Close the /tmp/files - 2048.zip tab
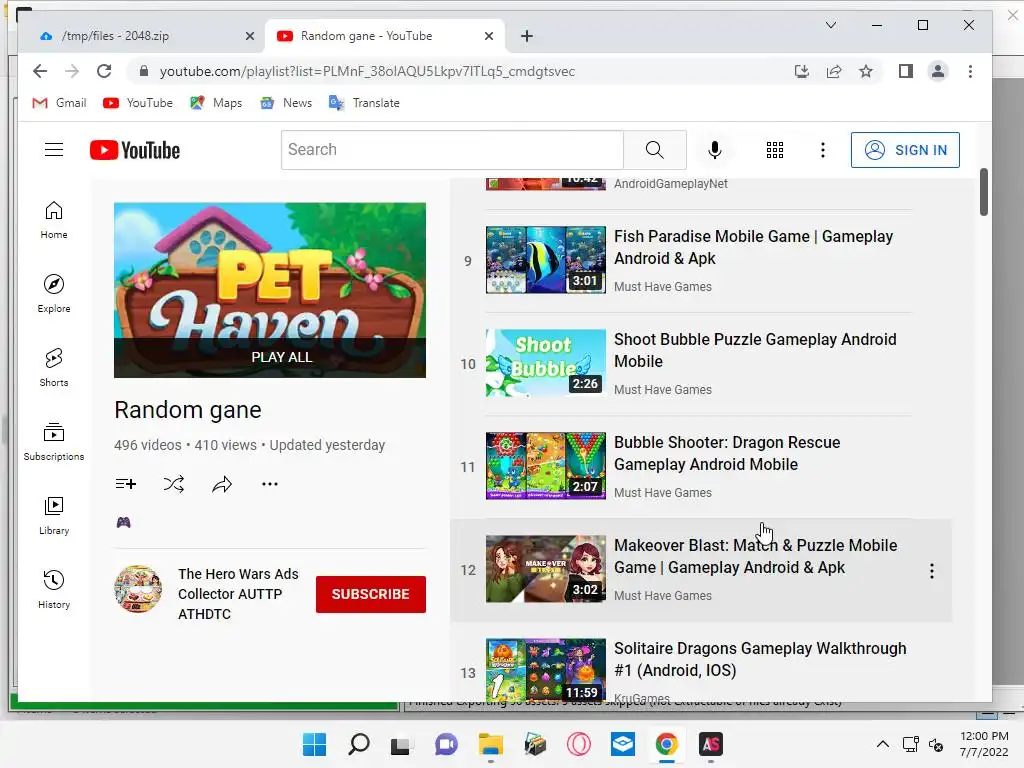Screen dimensions: 1024x768 (249, 36)
